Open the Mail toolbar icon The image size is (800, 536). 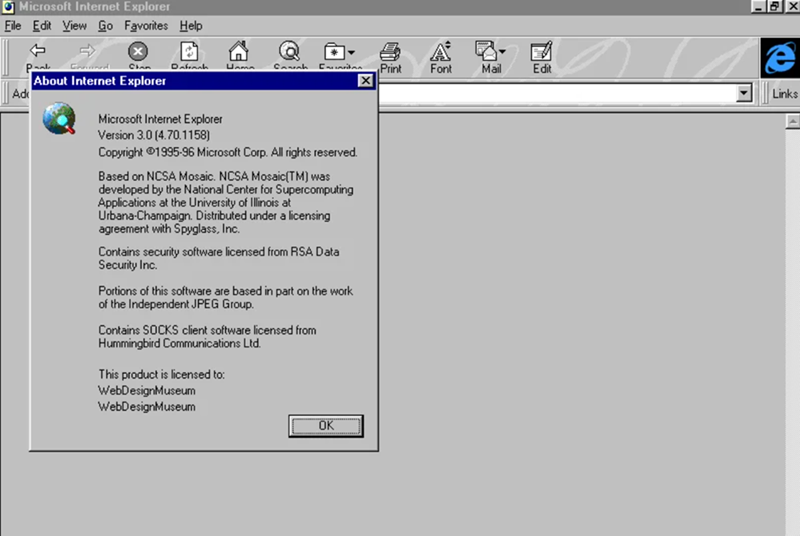click(x=486, y=51)
